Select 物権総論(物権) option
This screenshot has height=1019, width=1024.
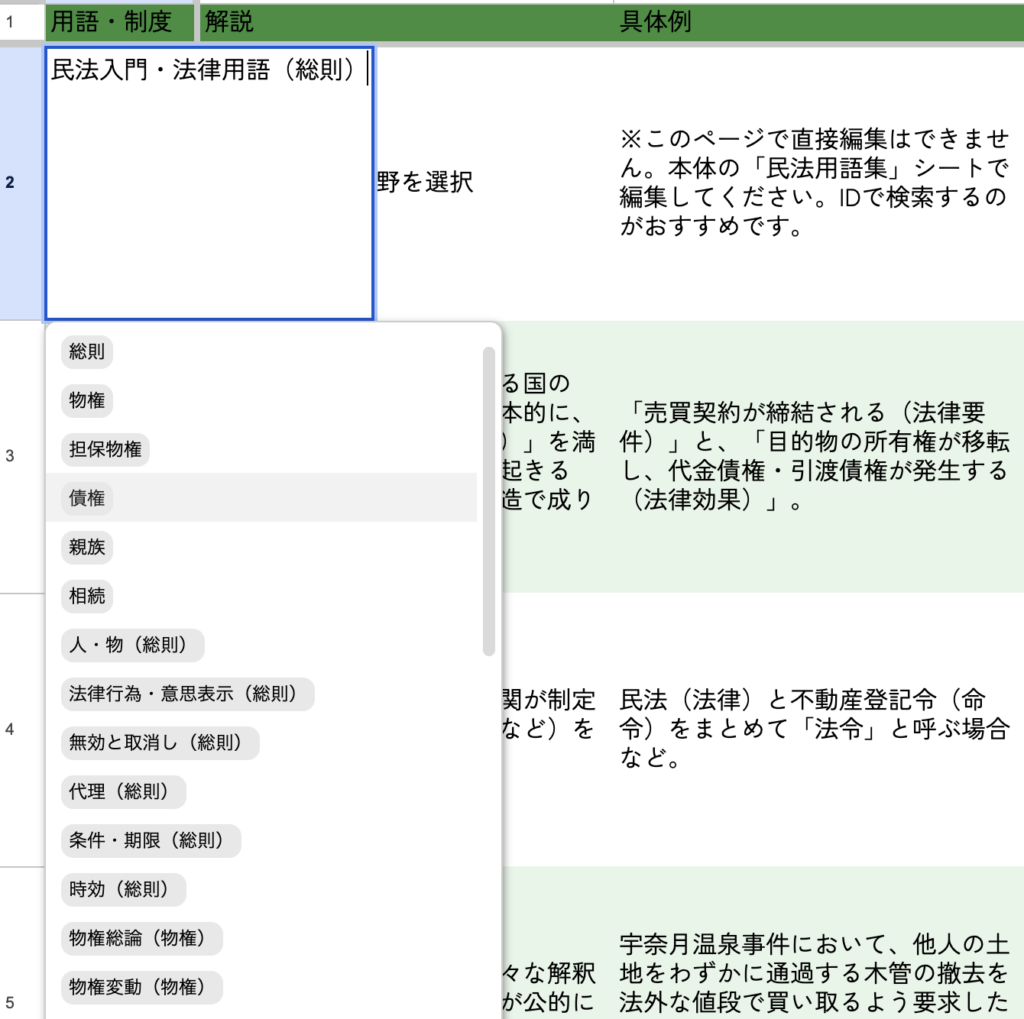coord(141,939)
